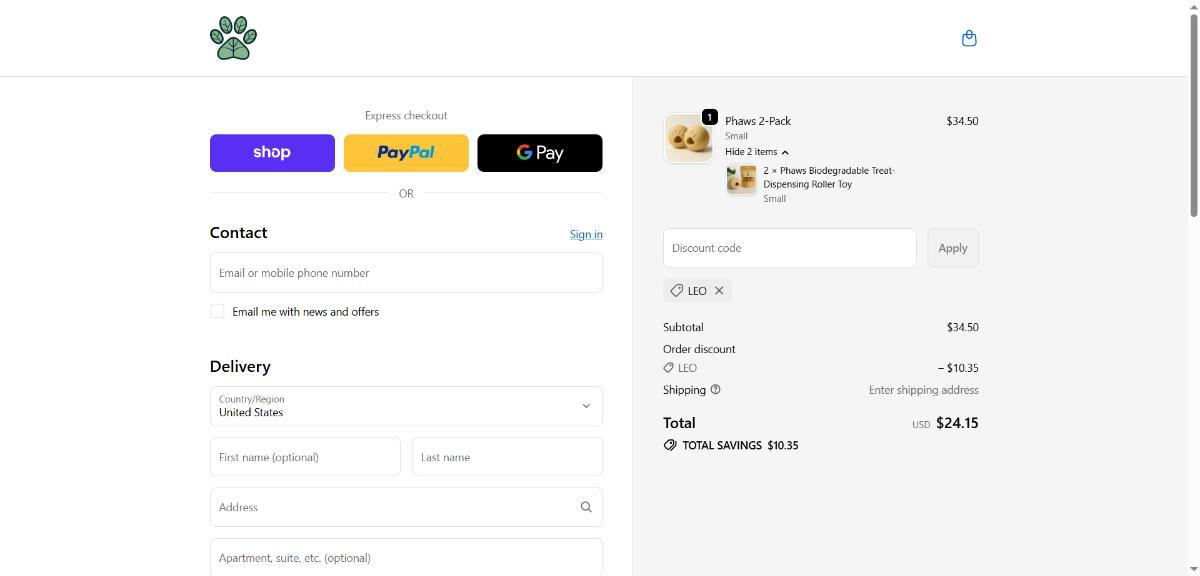Pay with Shop Pay express checkout
The image size is (1200, 576).
click(272, 153)
